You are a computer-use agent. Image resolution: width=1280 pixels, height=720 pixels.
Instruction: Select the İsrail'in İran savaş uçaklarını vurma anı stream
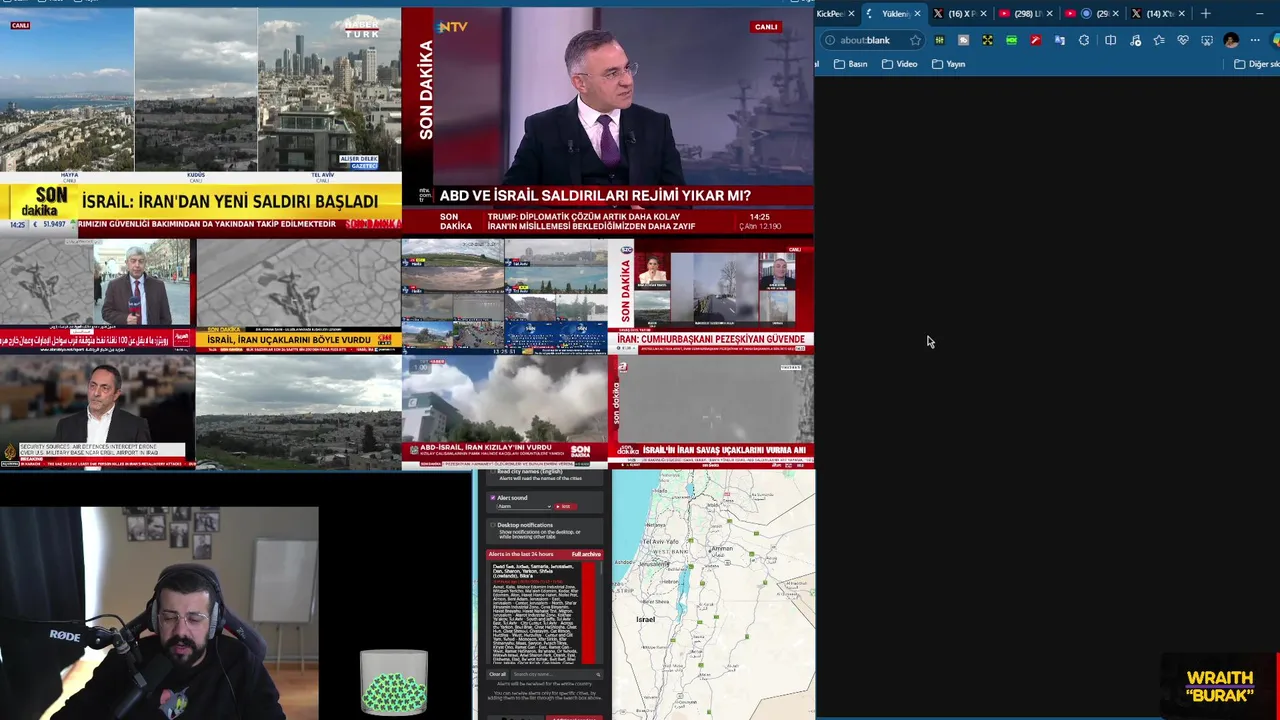point(711,413)
